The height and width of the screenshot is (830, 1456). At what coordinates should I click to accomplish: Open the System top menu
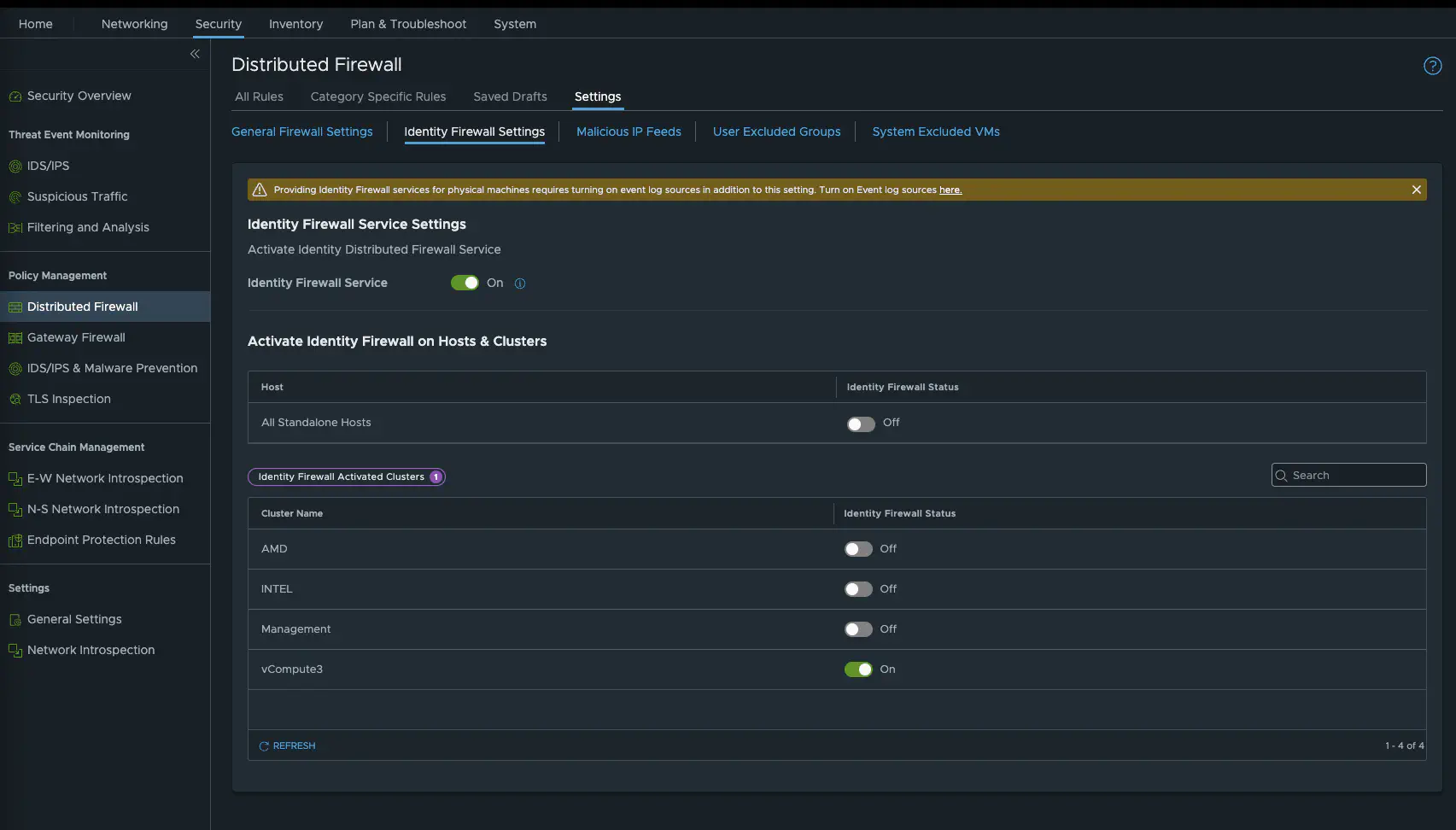(515, 24)
